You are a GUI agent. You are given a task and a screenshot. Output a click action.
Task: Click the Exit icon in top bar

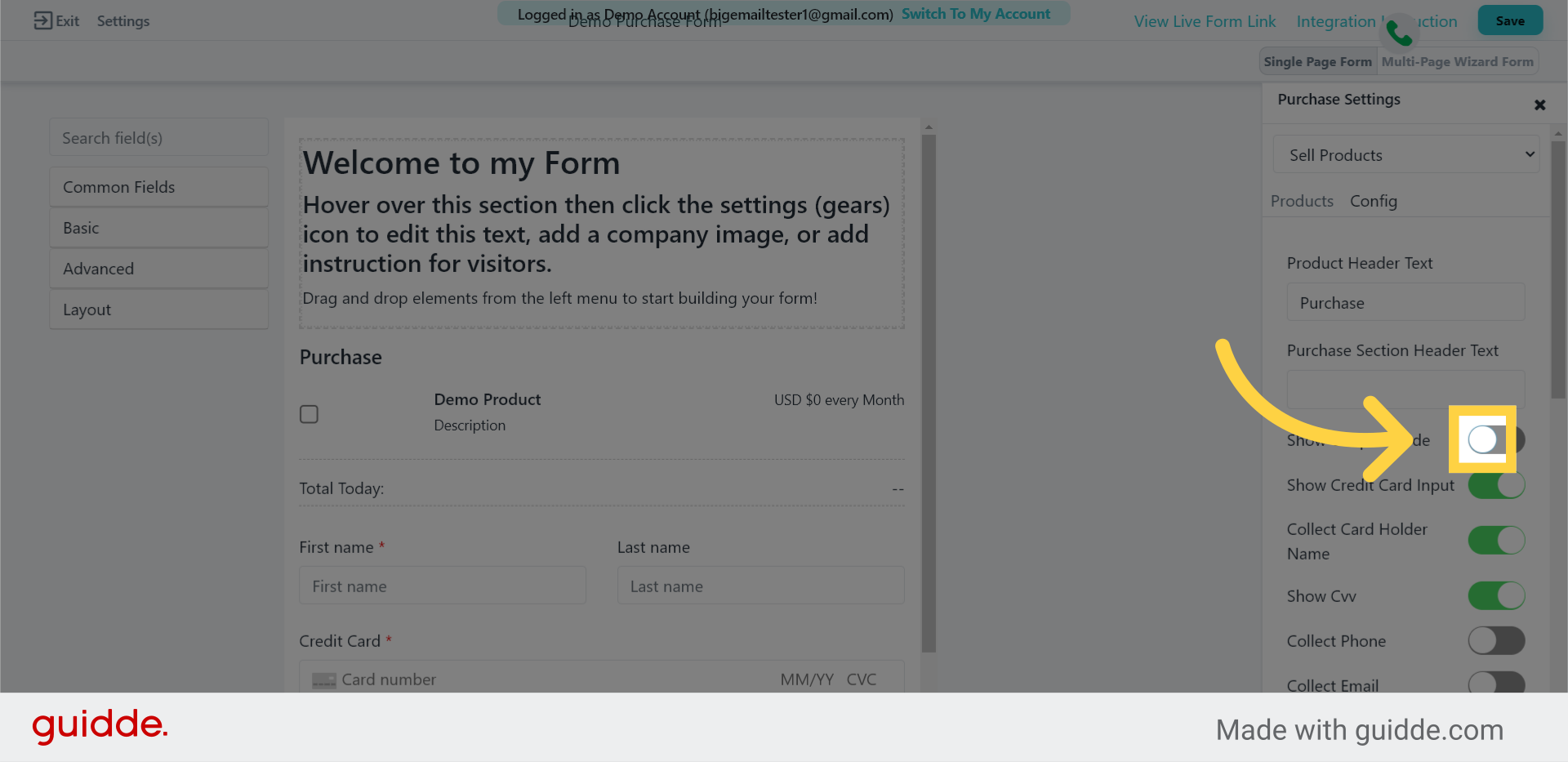pos(42,21)
